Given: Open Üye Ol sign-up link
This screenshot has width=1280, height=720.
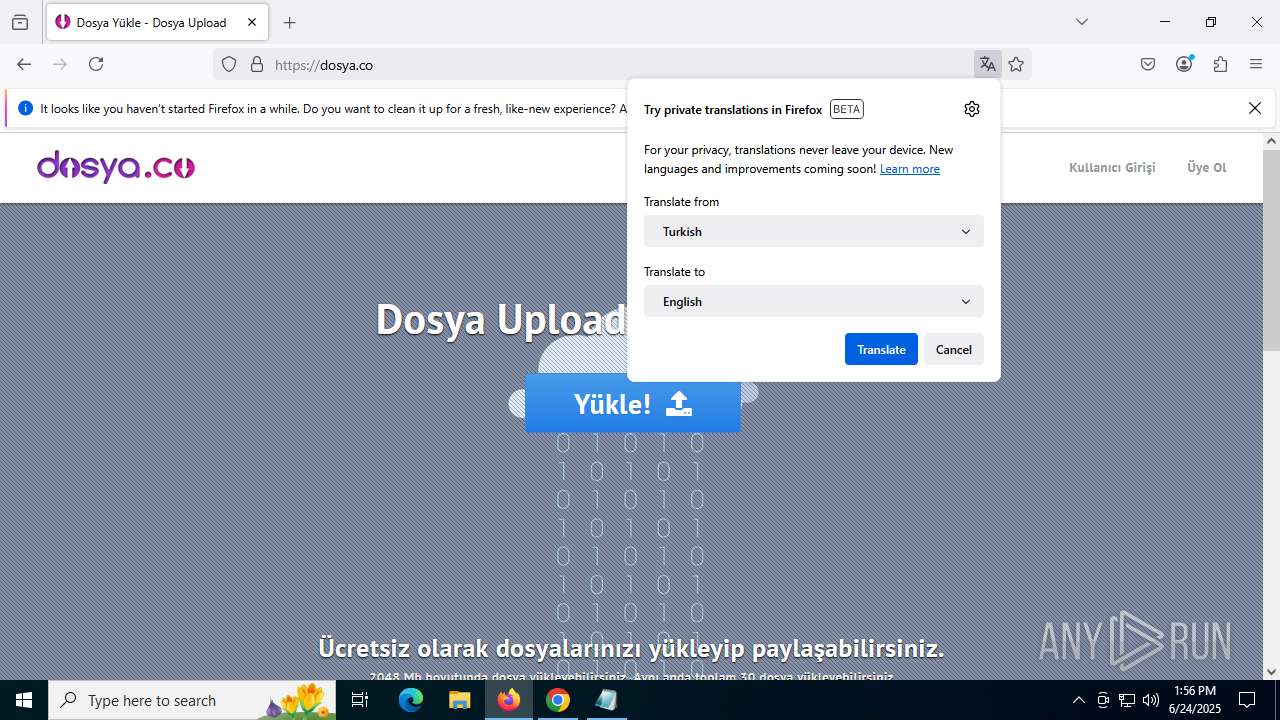Looking at the screenshot, I should pos(1207,167).
